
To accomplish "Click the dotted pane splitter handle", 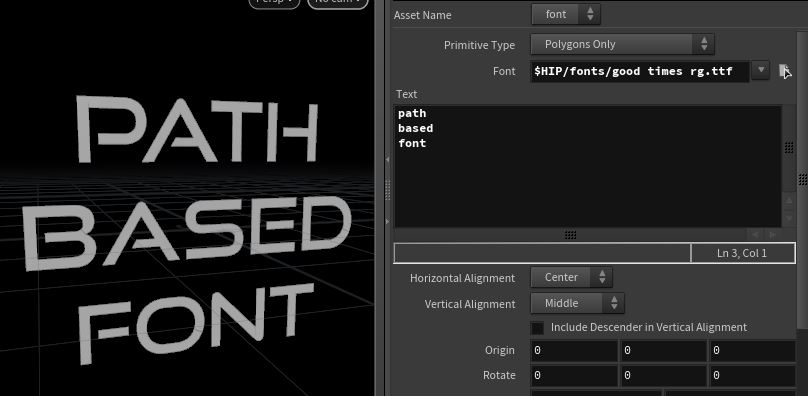I will (388, 190).
